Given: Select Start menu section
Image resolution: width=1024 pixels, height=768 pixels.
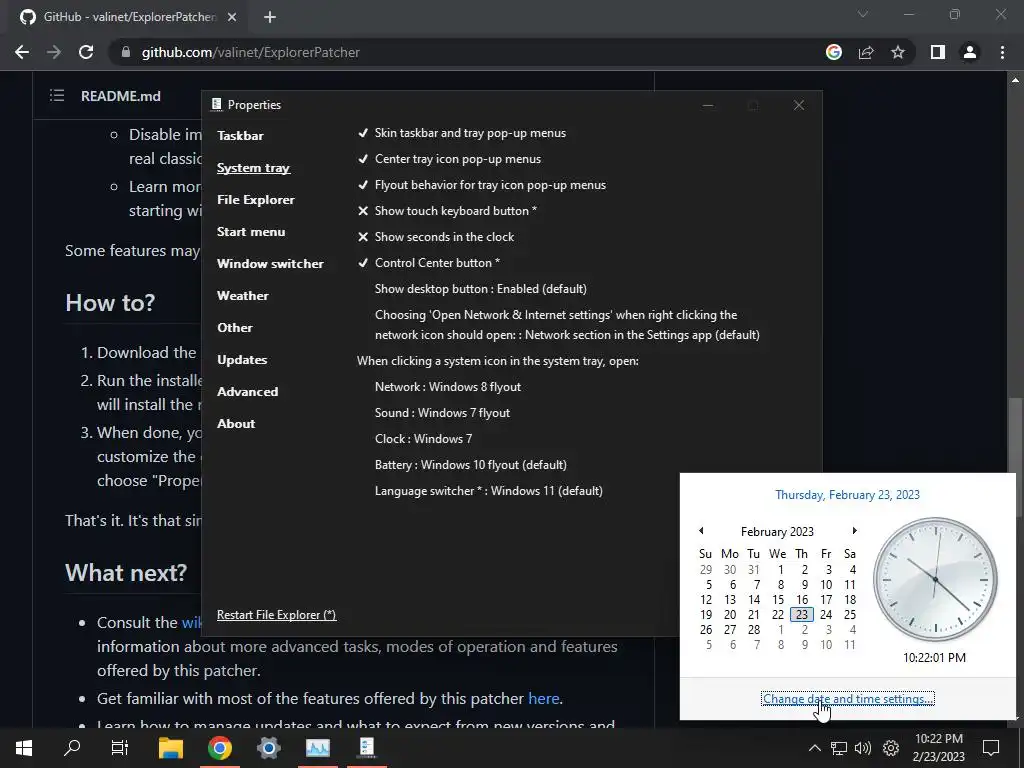Looking at the screenshot, I should click(251, 232).
